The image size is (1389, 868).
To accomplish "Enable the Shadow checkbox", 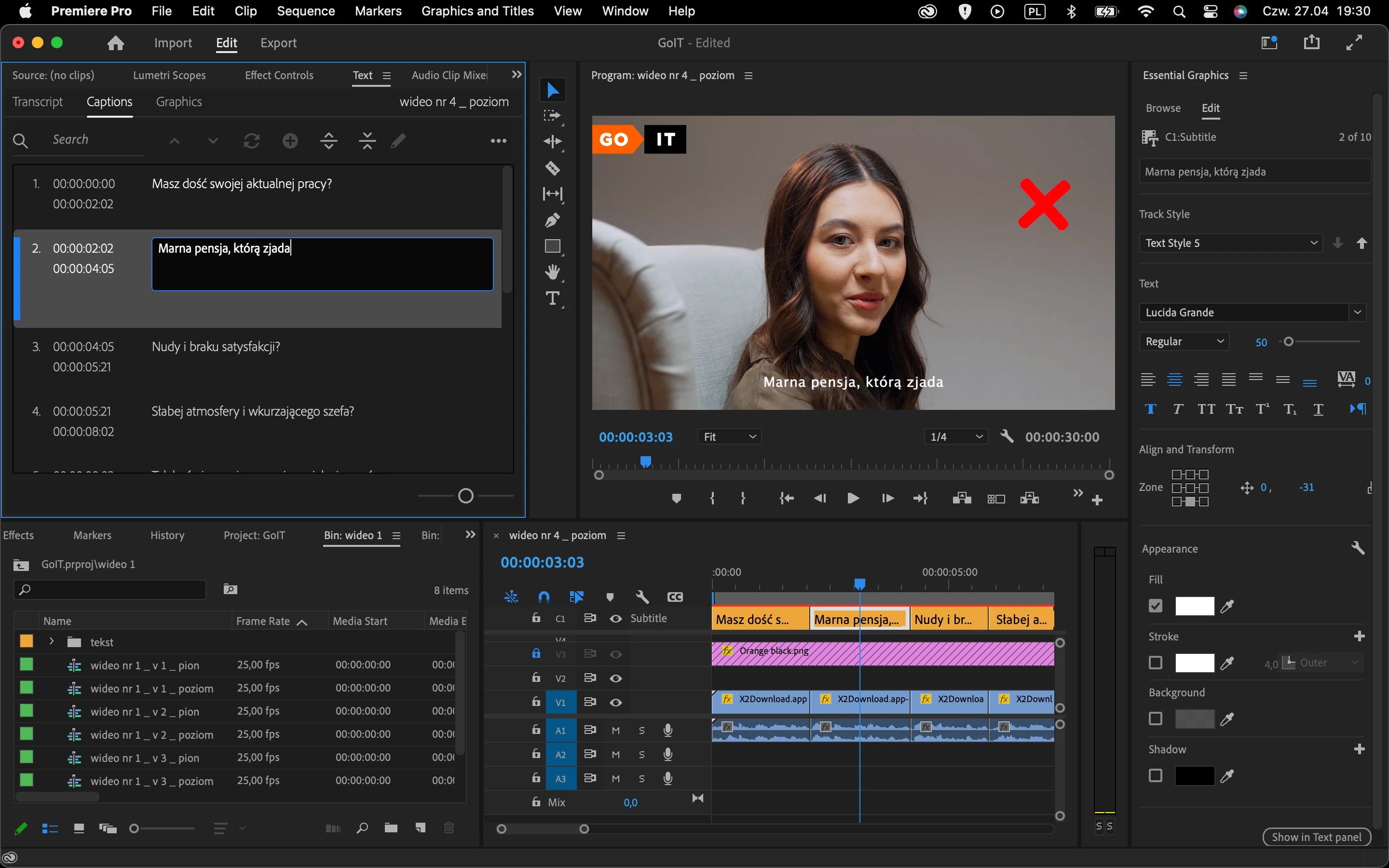I will [1156, 775].
